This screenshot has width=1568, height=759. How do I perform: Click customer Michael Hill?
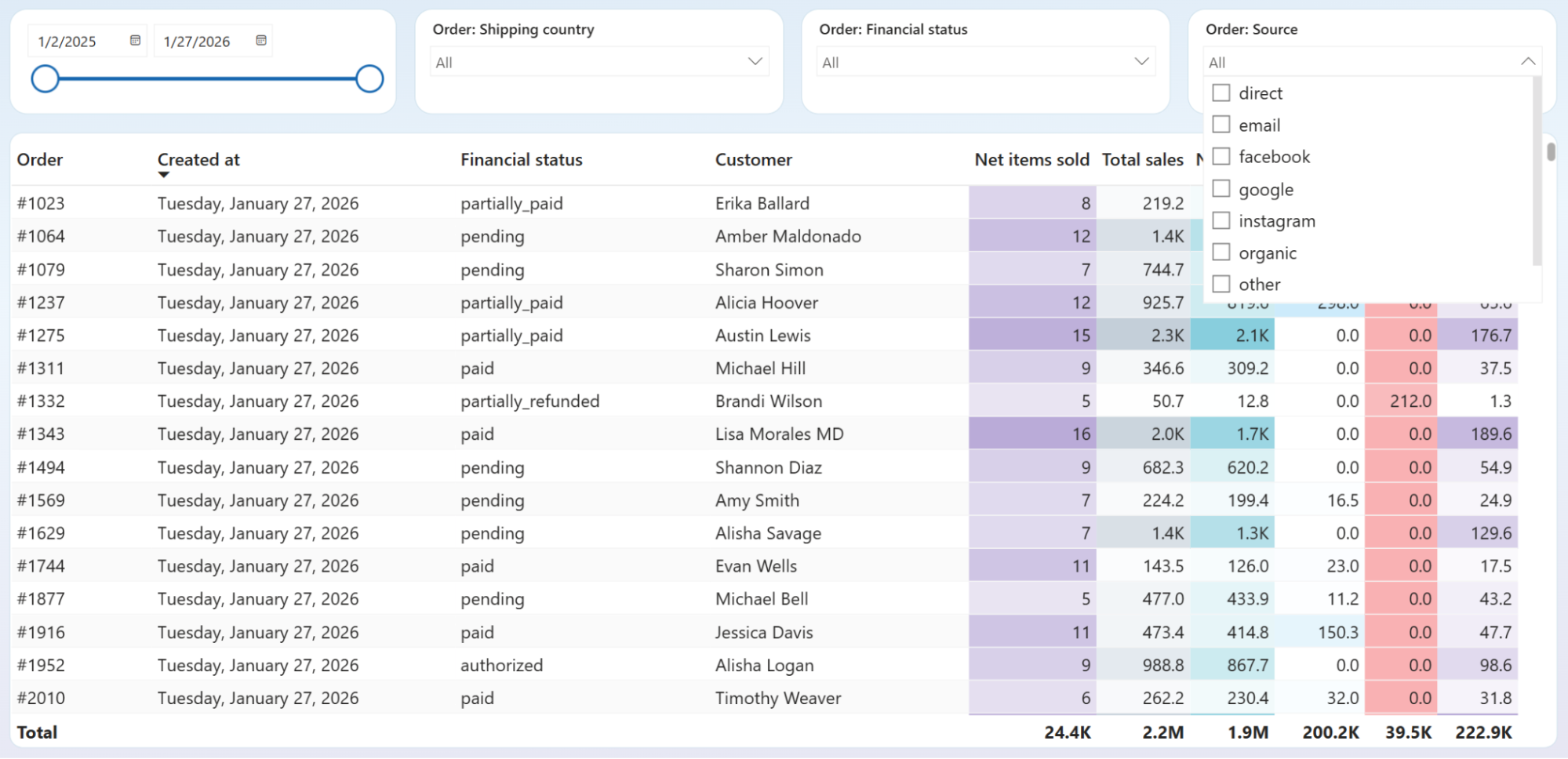(760, 369)
